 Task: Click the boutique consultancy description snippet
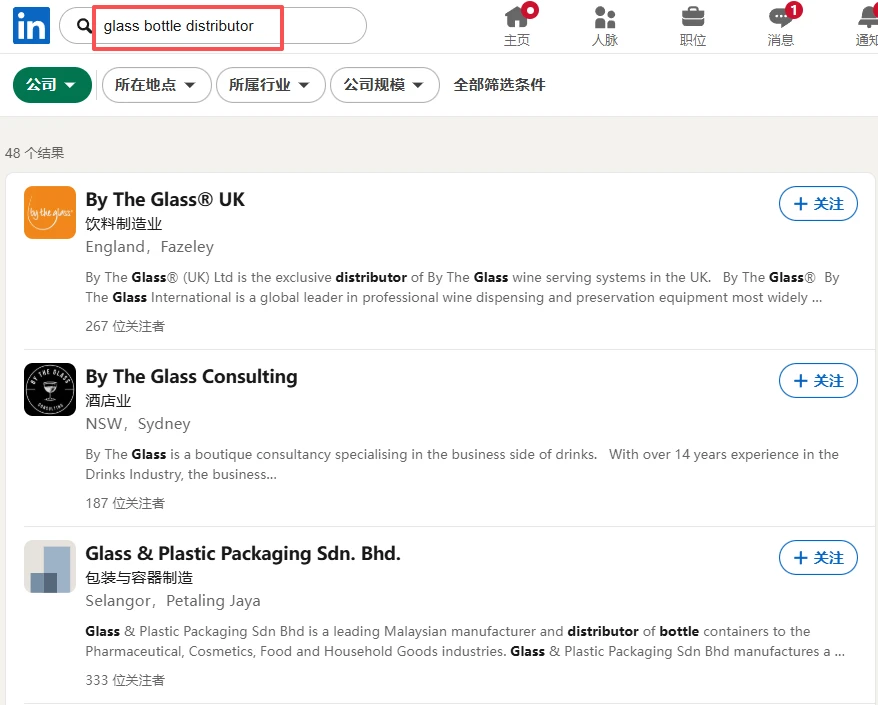click(462, 464)
